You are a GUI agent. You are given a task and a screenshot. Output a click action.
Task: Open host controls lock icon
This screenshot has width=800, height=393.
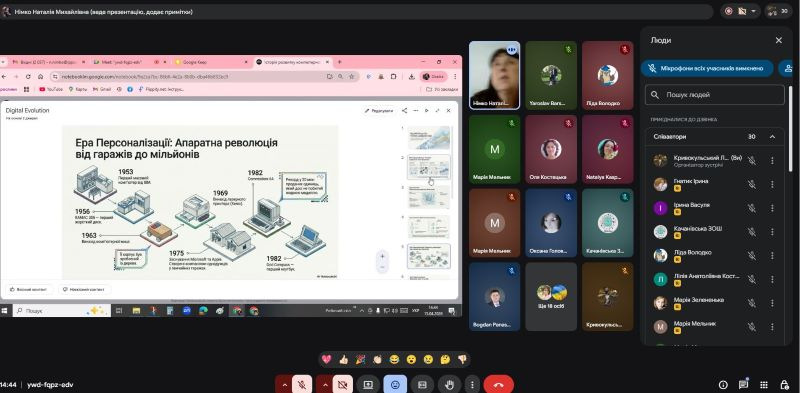(x=785, y=385)
